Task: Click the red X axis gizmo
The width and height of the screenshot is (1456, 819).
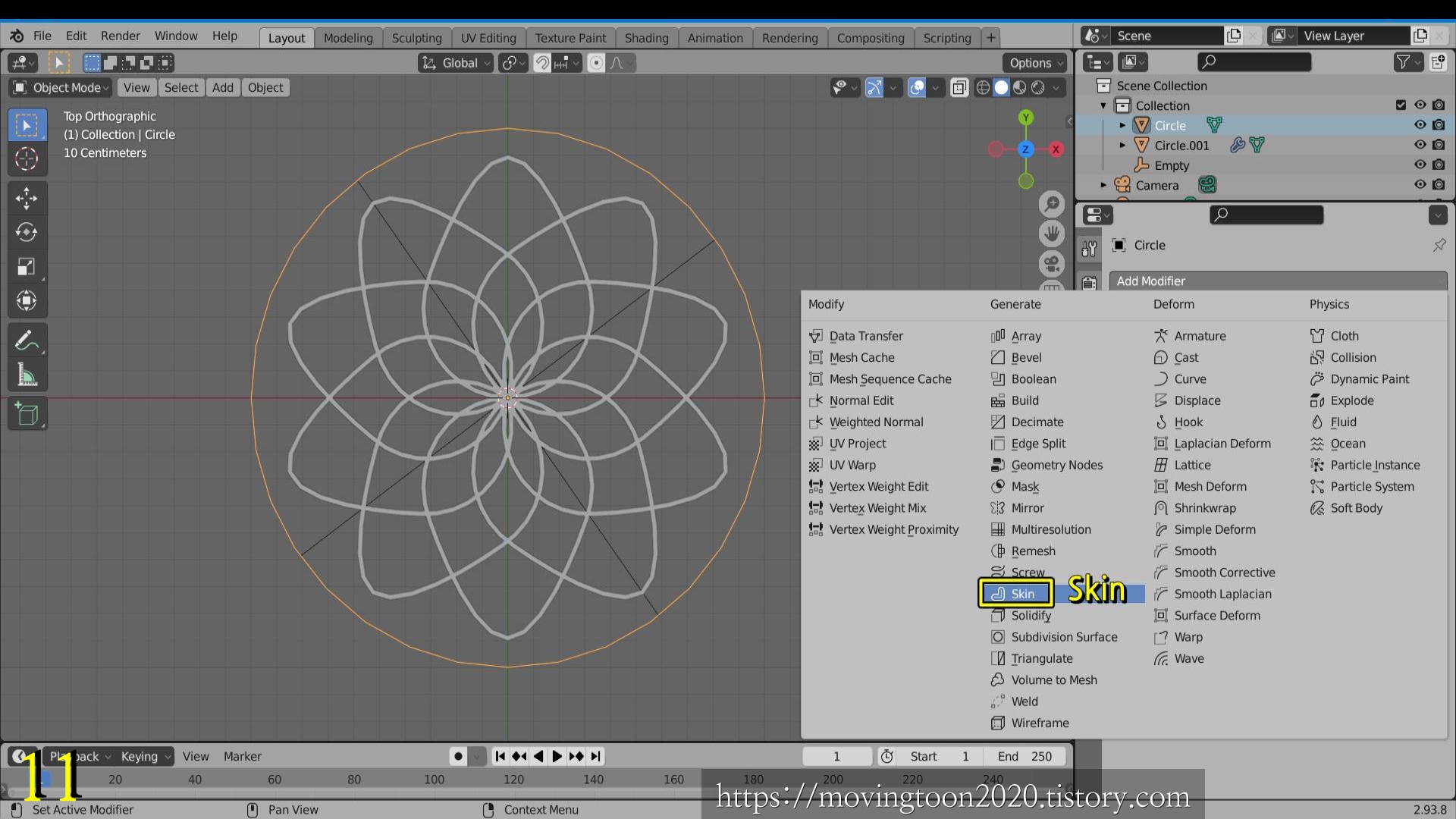Action: (x=1056, y=149)
